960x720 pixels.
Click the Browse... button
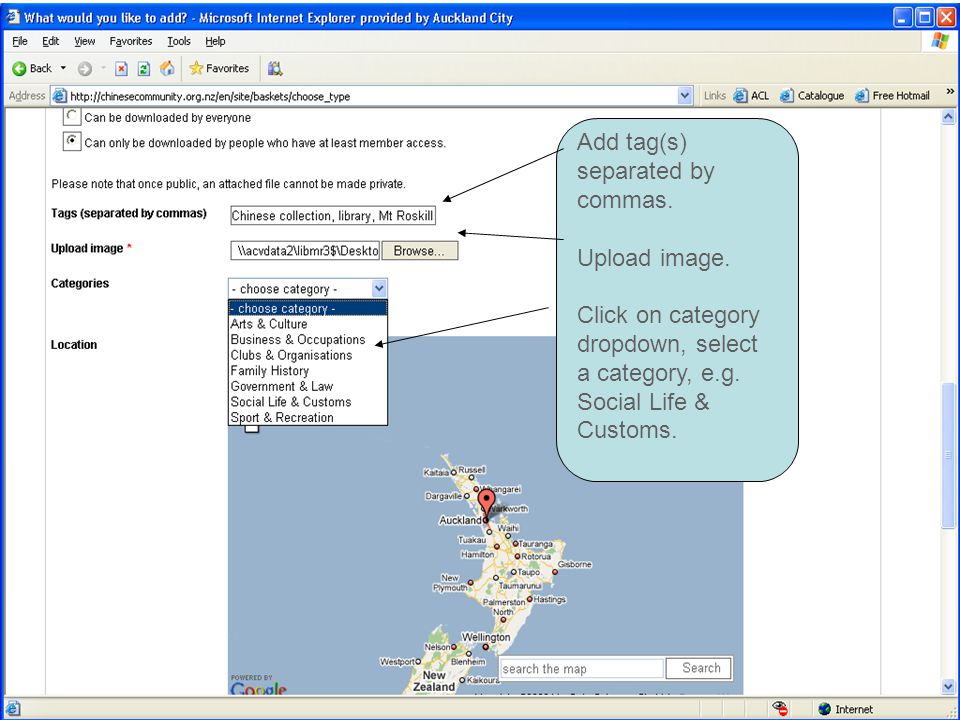coord(419,250)
